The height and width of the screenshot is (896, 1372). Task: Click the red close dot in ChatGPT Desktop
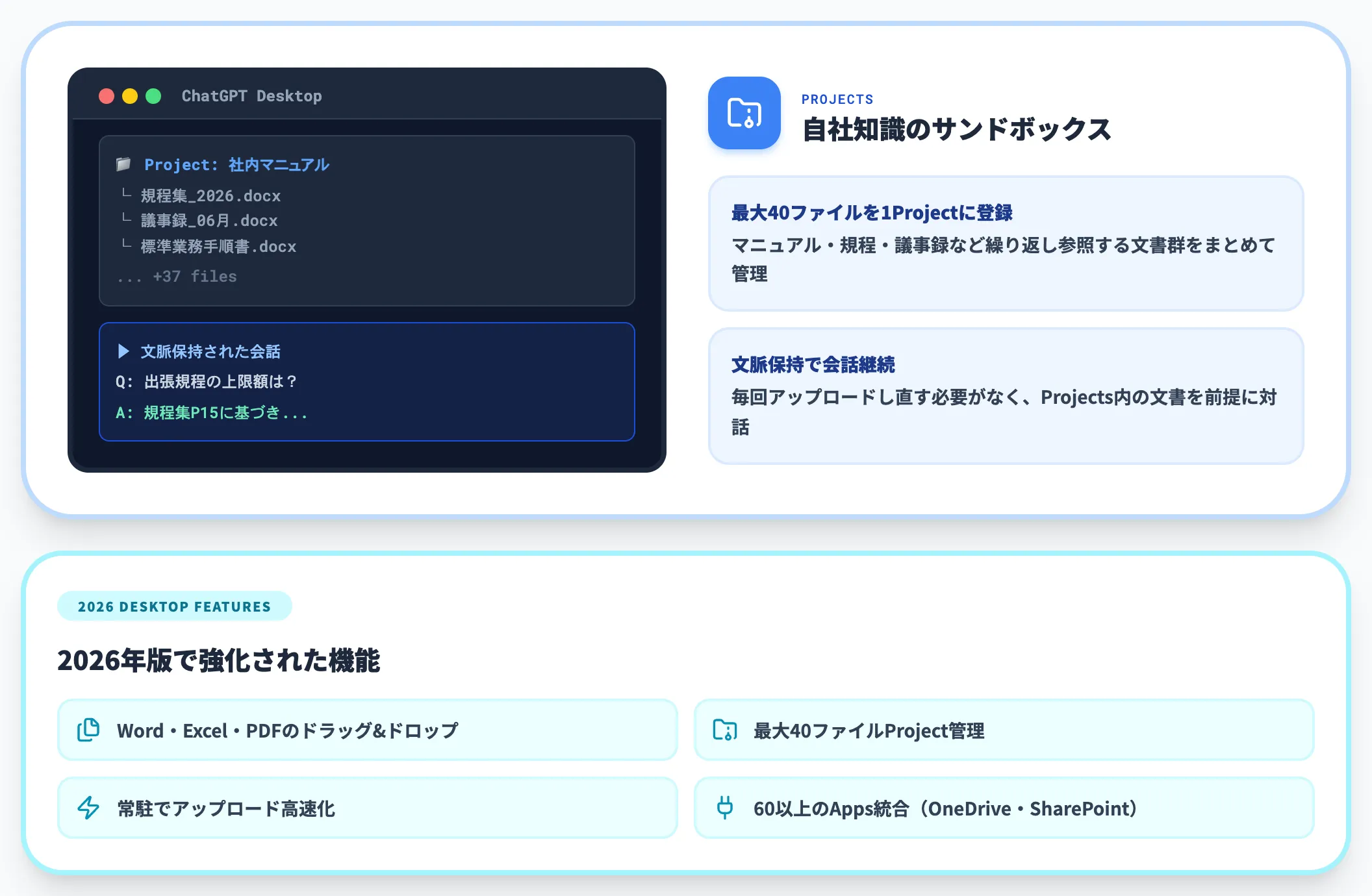coord(107,96)
